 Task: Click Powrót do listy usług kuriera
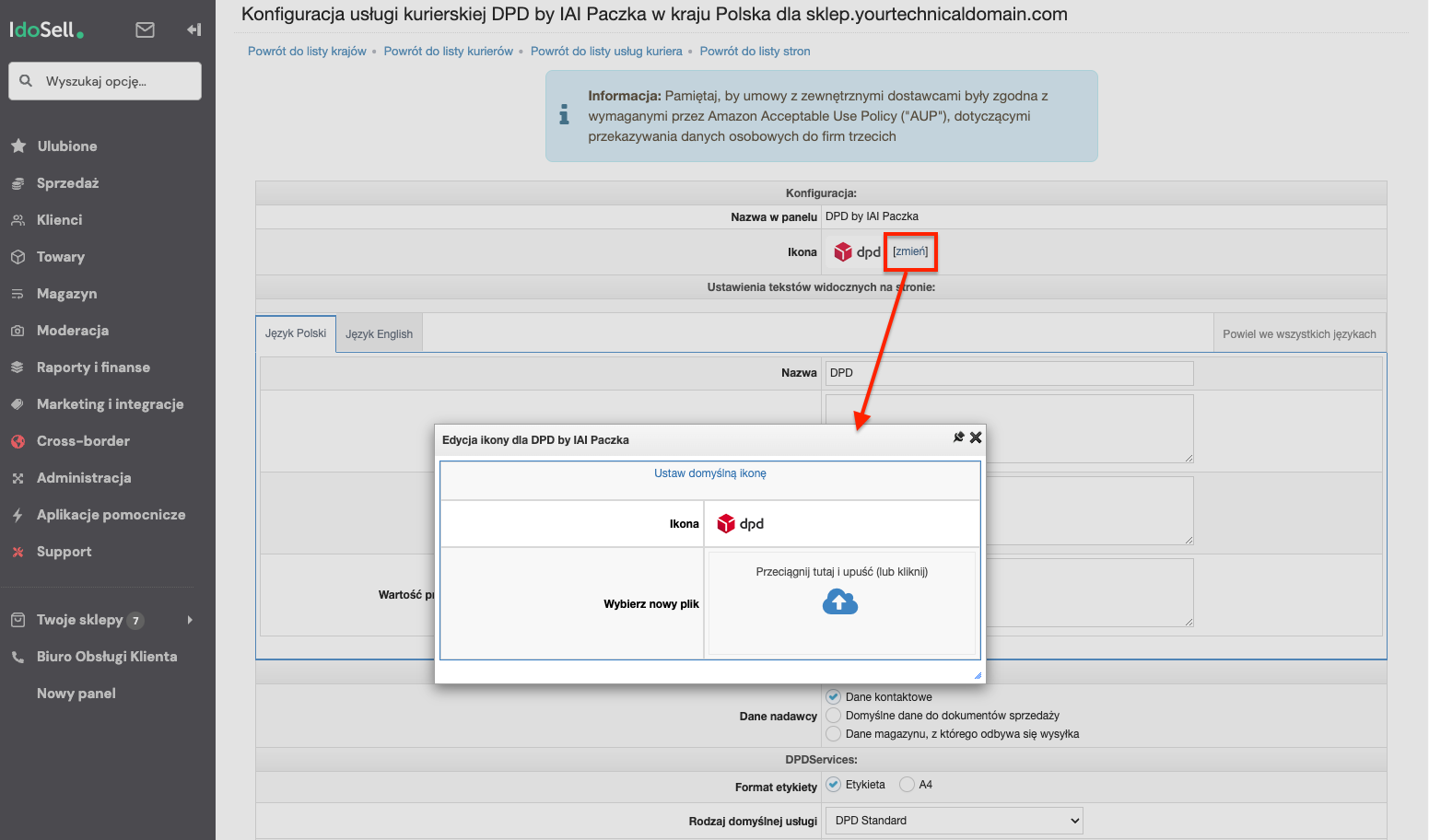[606, 52]
